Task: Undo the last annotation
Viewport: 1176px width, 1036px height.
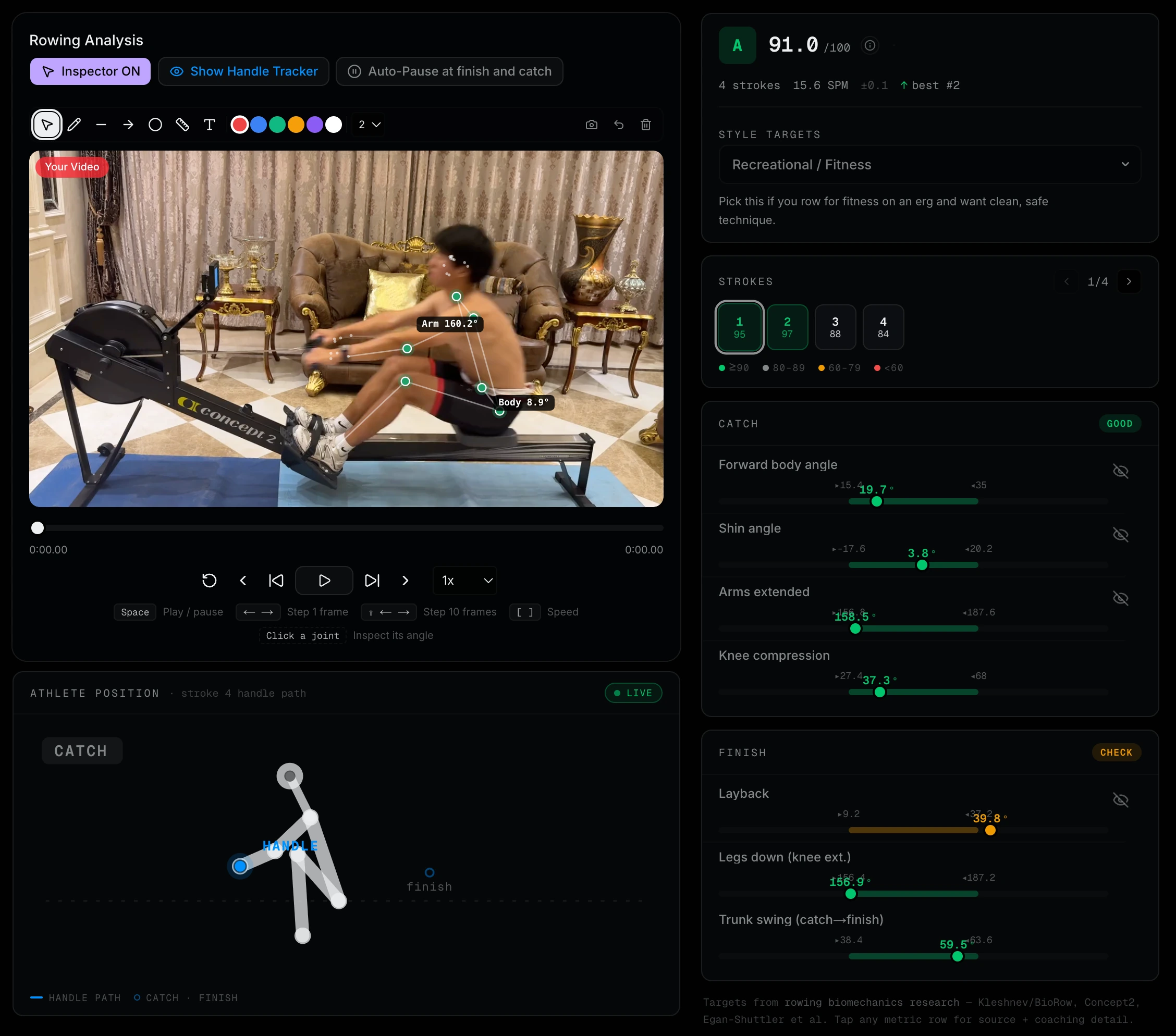Action: click(619, 124)
